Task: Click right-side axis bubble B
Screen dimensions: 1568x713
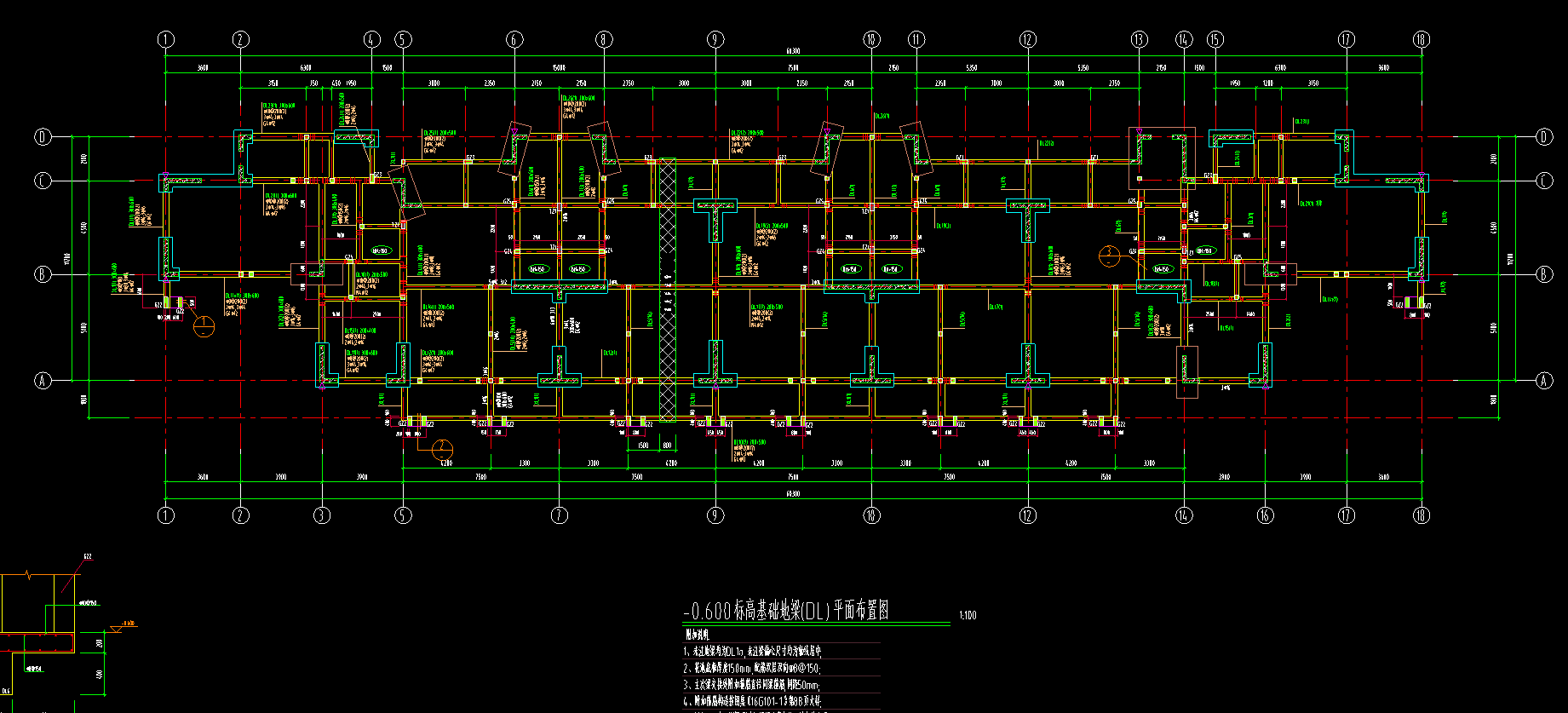Action: click(x=1544, y=274)
